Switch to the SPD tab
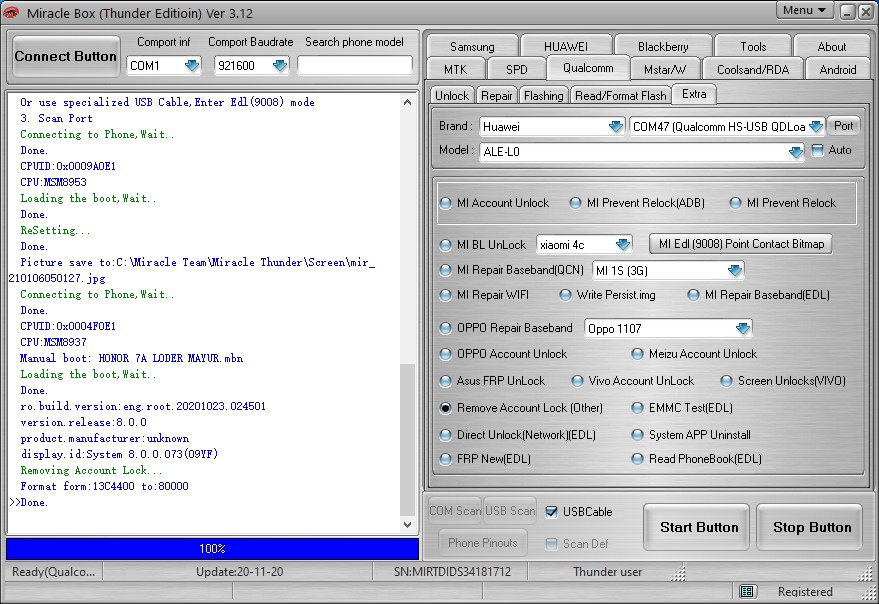Image resolution: width=879 pixels, height=604 pixels. pos(516,70)
